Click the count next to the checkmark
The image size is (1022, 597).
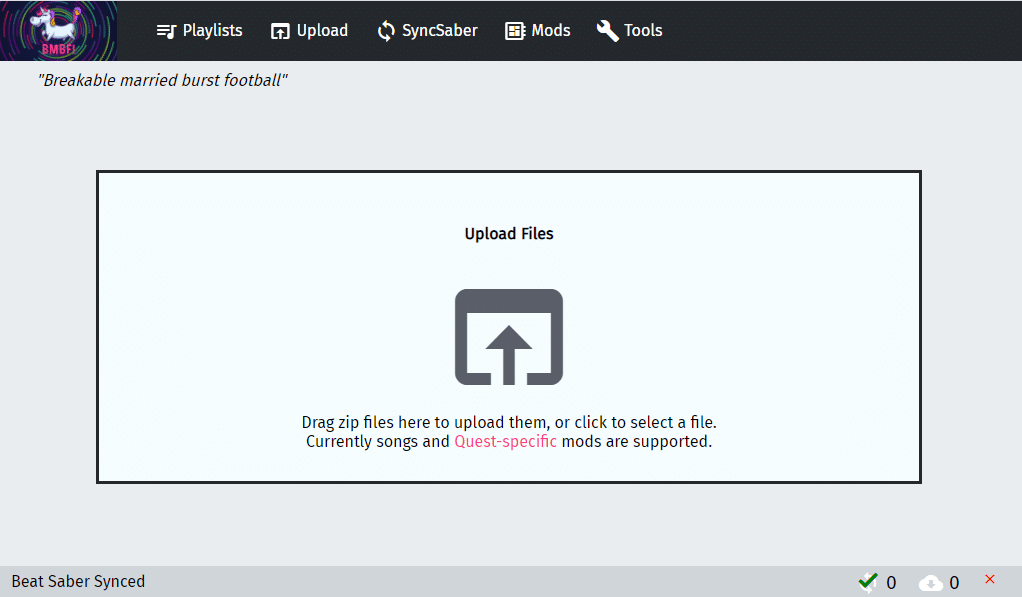(891, 583)
